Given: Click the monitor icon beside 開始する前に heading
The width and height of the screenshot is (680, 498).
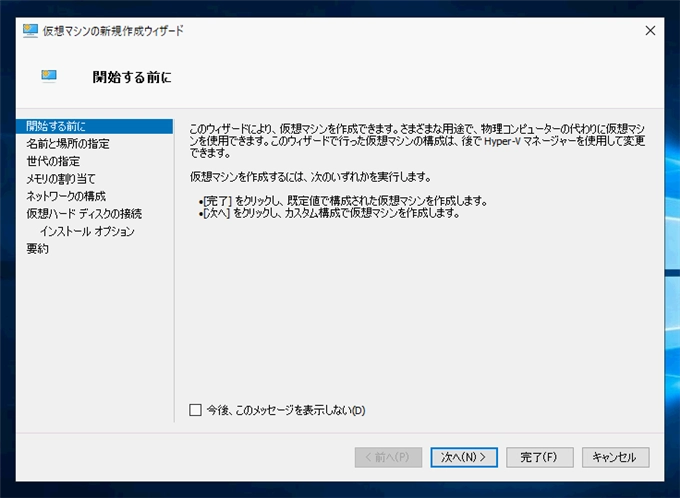Looking at the screenshot, I should pos(49,76).
